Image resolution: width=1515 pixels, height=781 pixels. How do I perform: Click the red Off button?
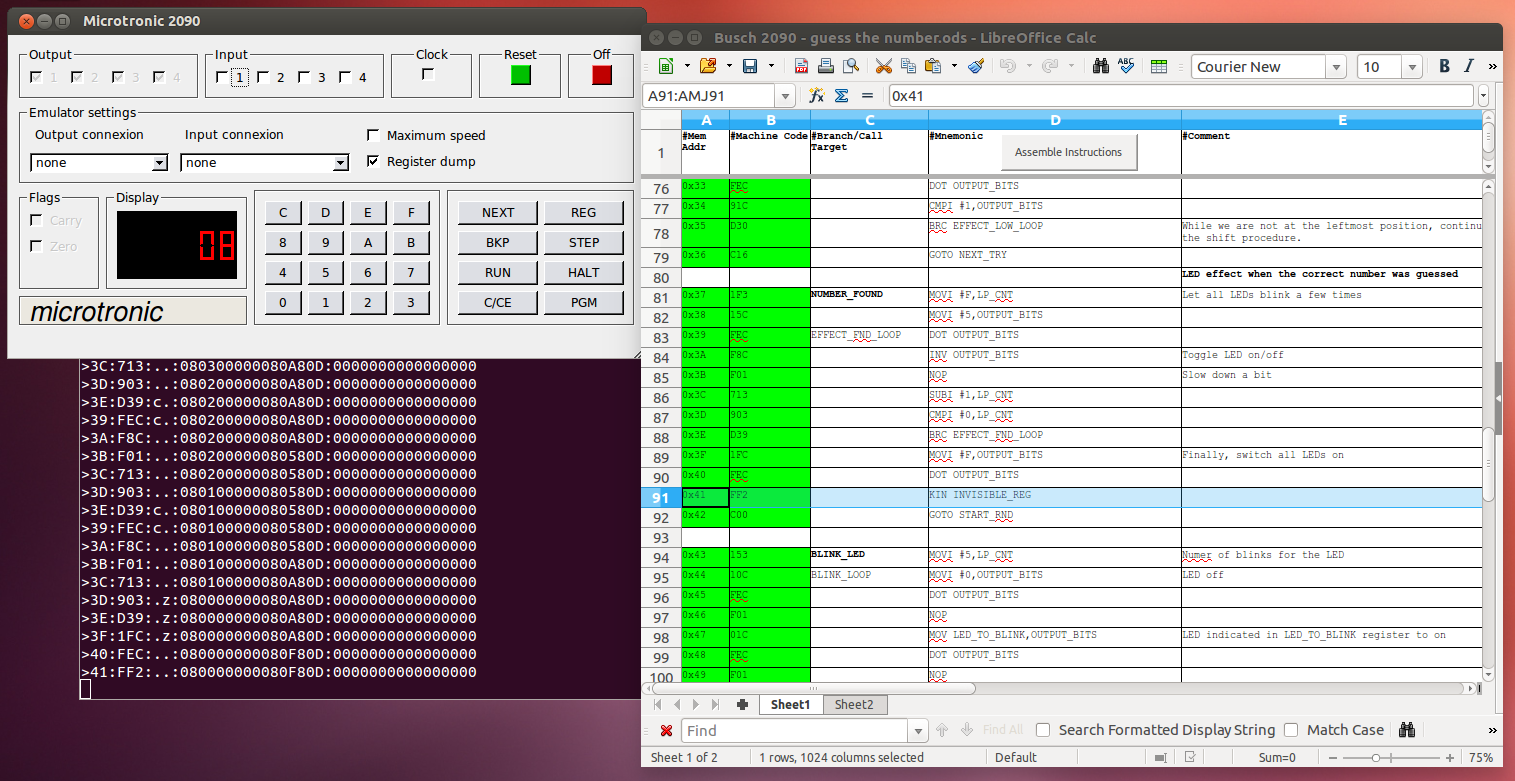pos(602,75)
